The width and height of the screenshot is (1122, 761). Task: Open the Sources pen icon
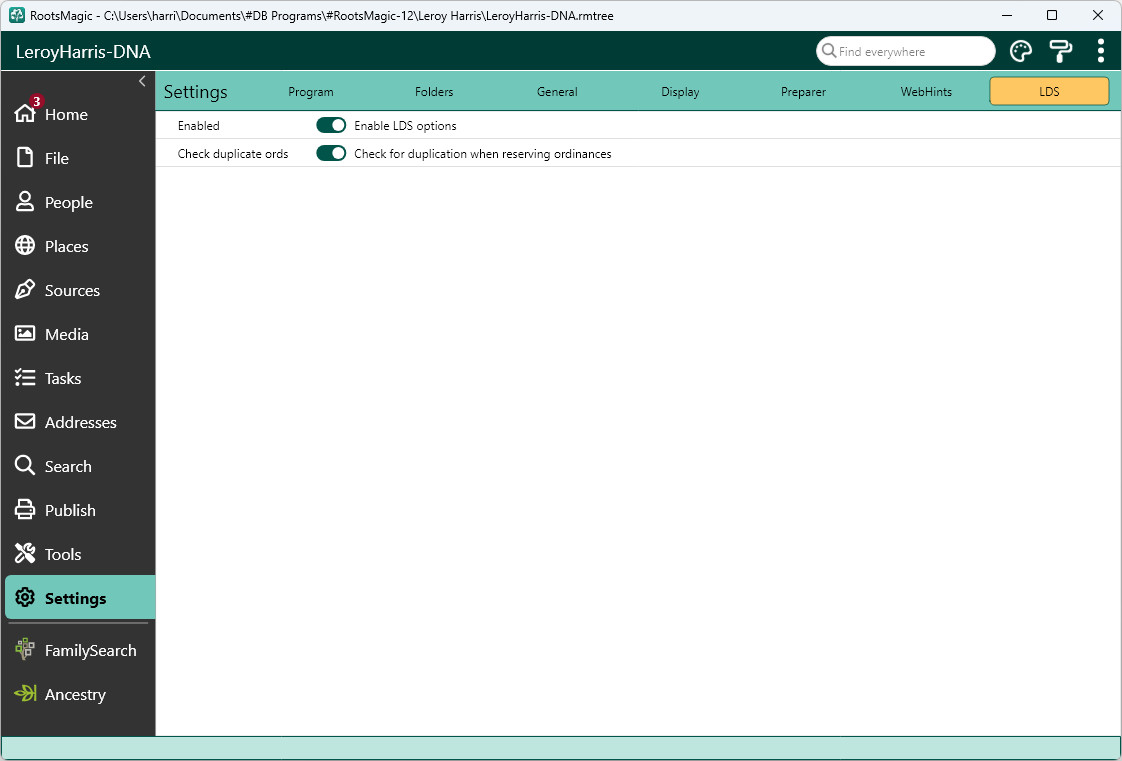coord(25,290)
